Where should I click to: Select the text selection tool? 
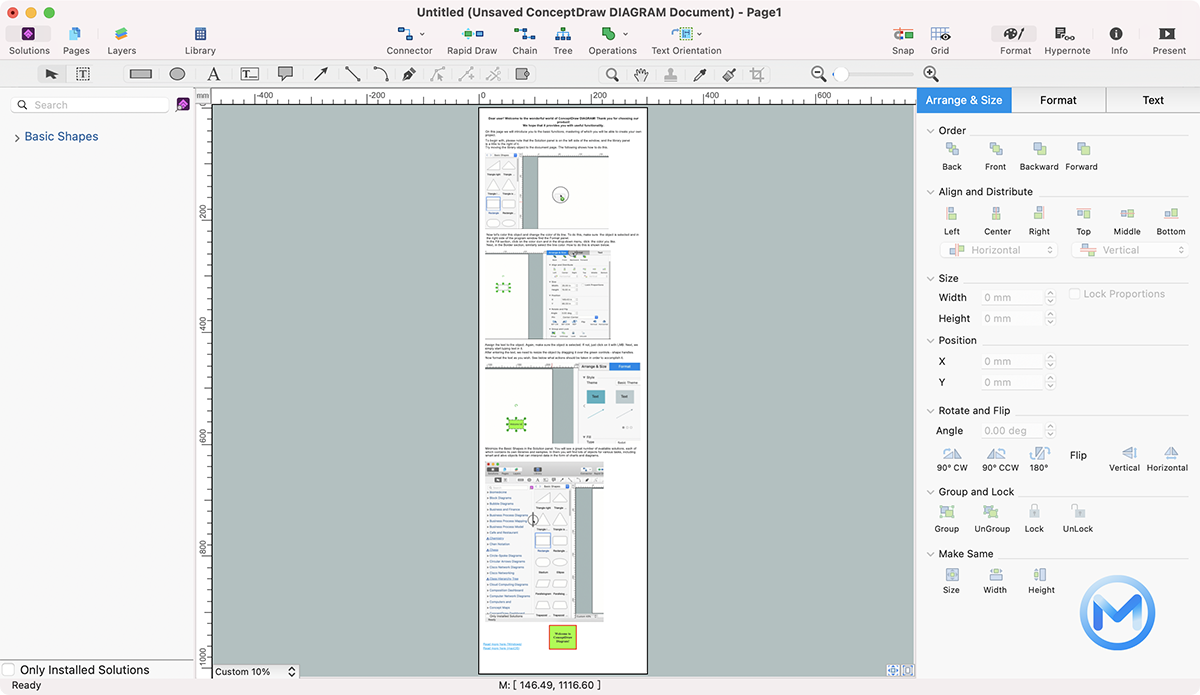coord(82,74)
